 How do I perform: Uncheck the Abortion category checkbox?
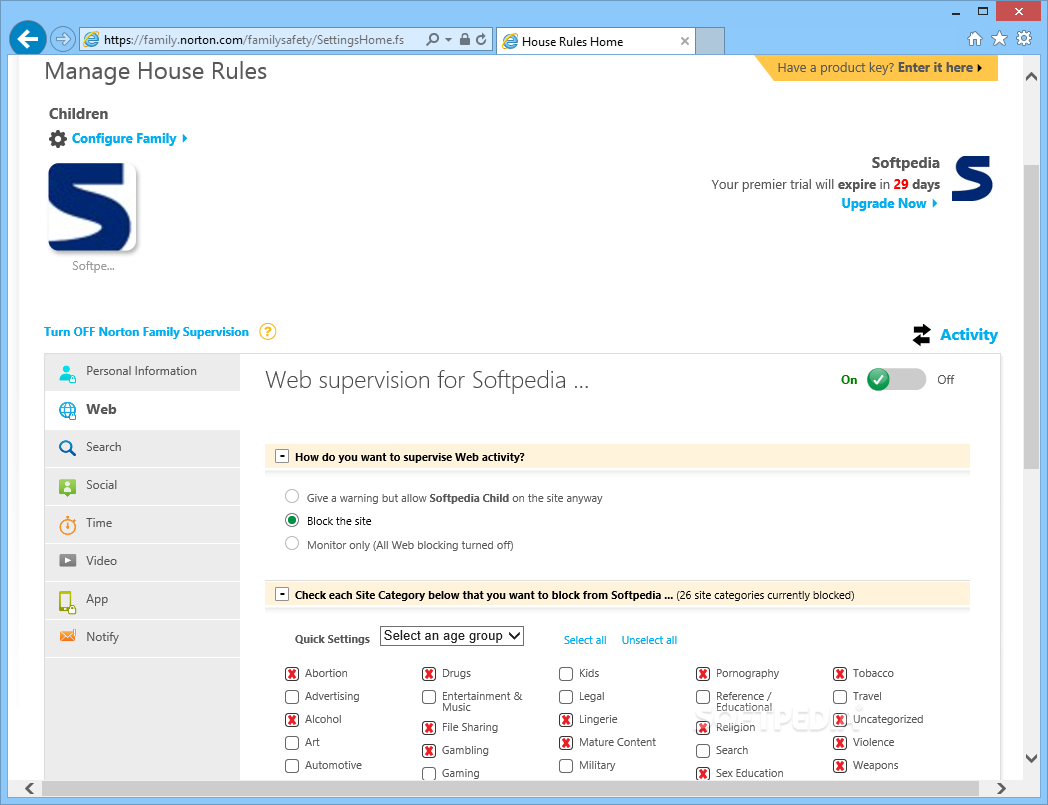coord(292,674)
